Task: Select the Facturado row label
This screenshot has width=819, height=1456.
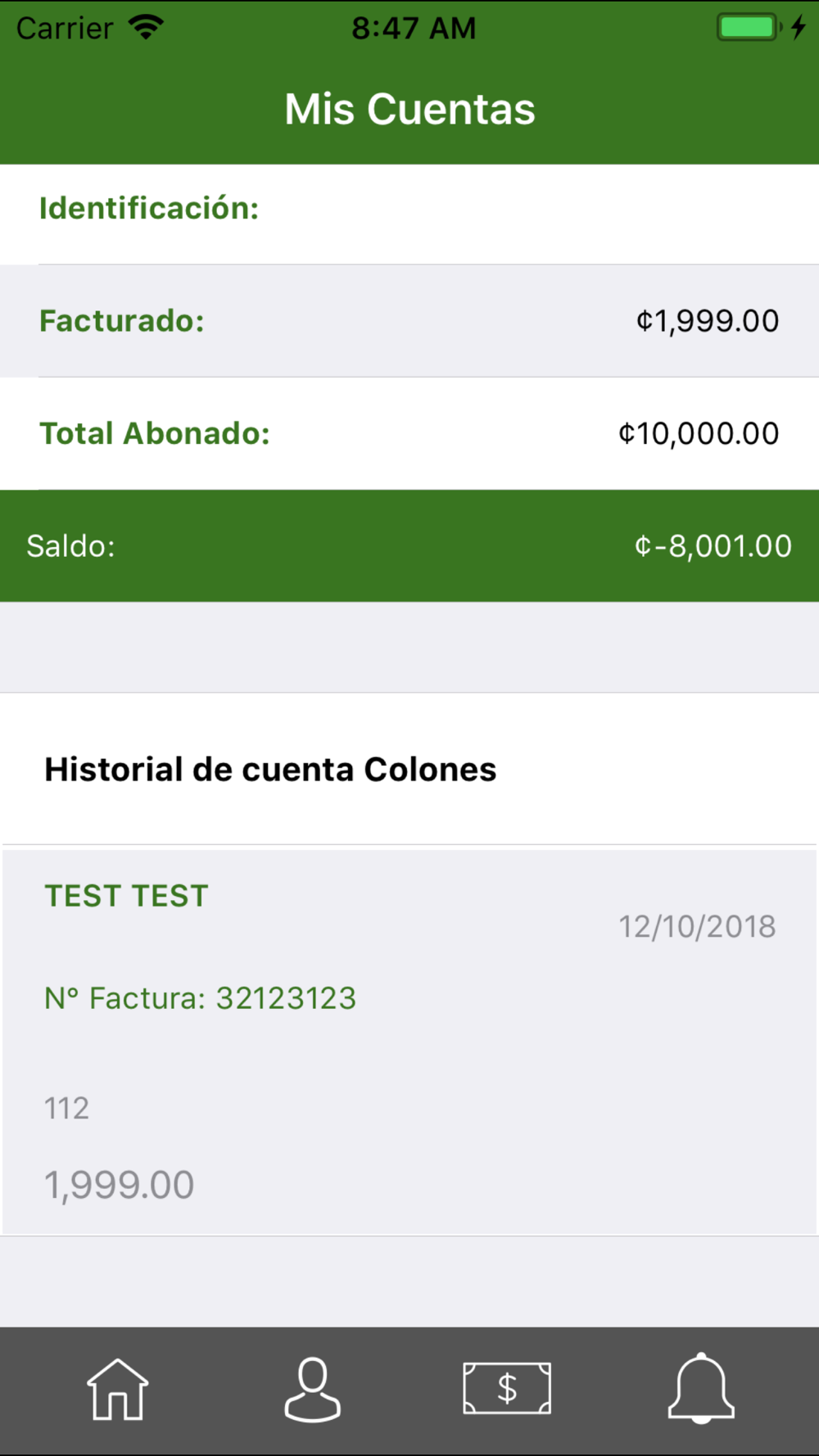Action: coord(122,321)
